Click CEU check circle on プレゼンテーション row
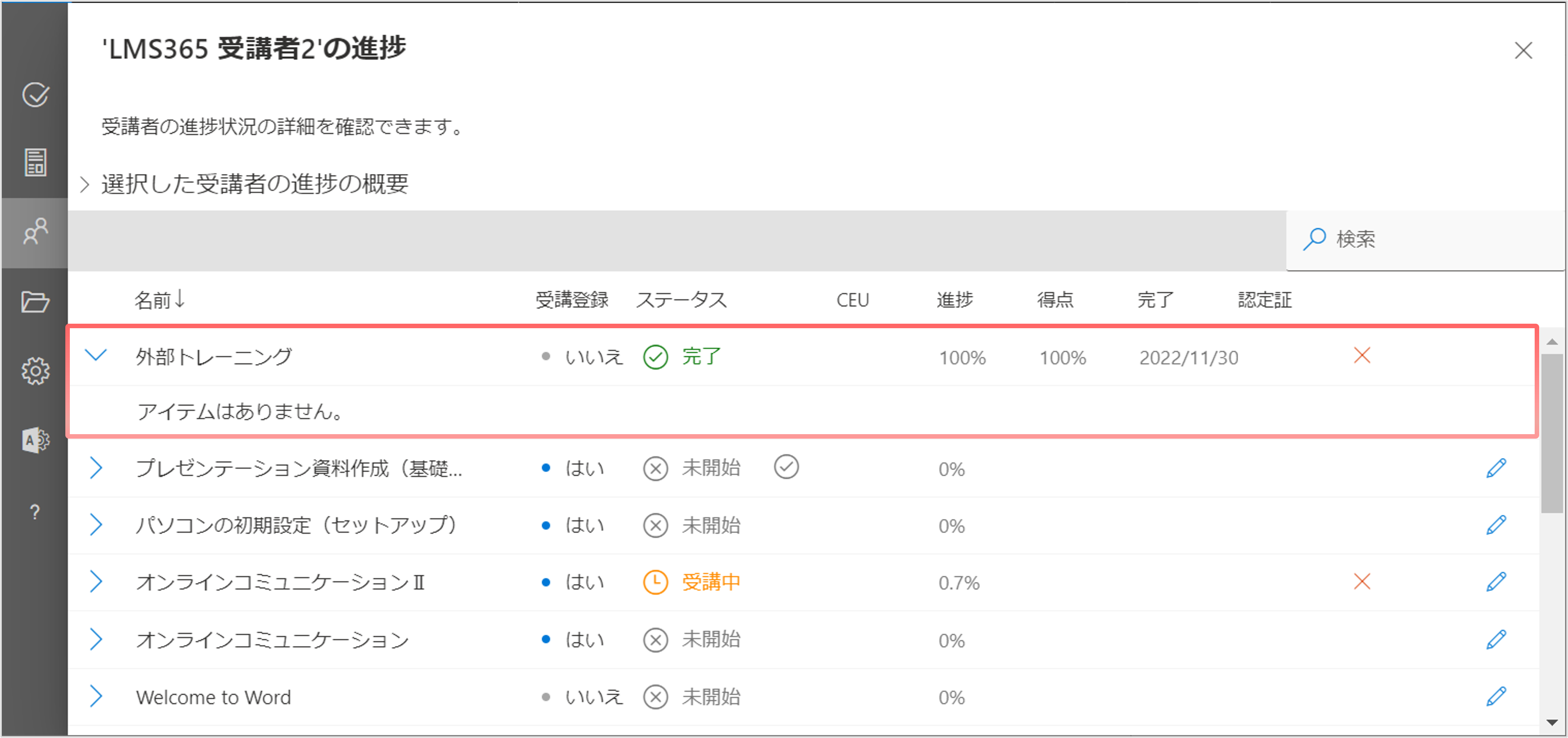The height and width of the screenshot is (738, 1568). [x=786, y=468]
